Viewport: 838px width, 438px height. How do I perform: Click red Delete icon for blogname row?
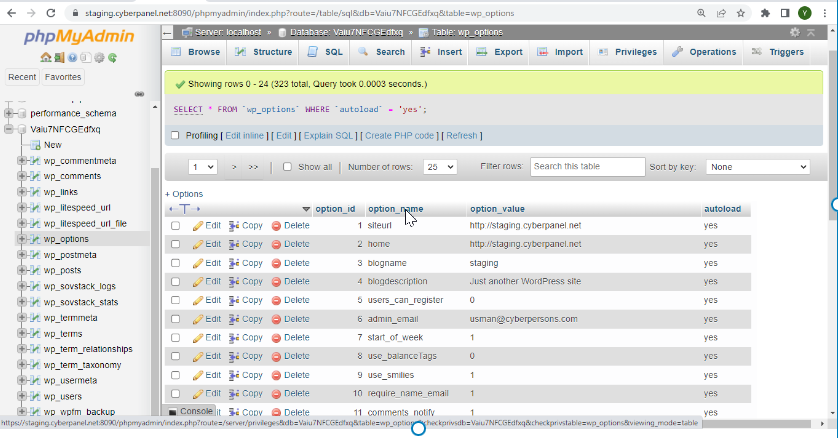pyautogui.click(x=277, y=263)
